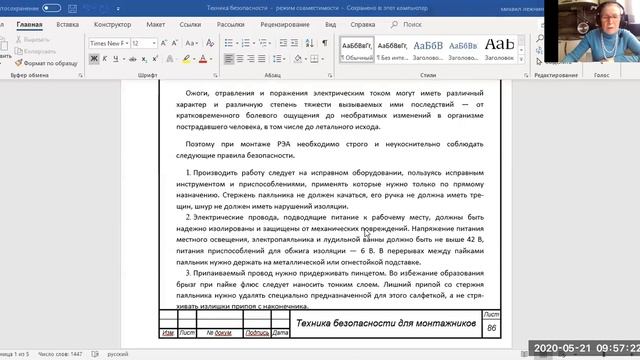Apply red font color

203,59
